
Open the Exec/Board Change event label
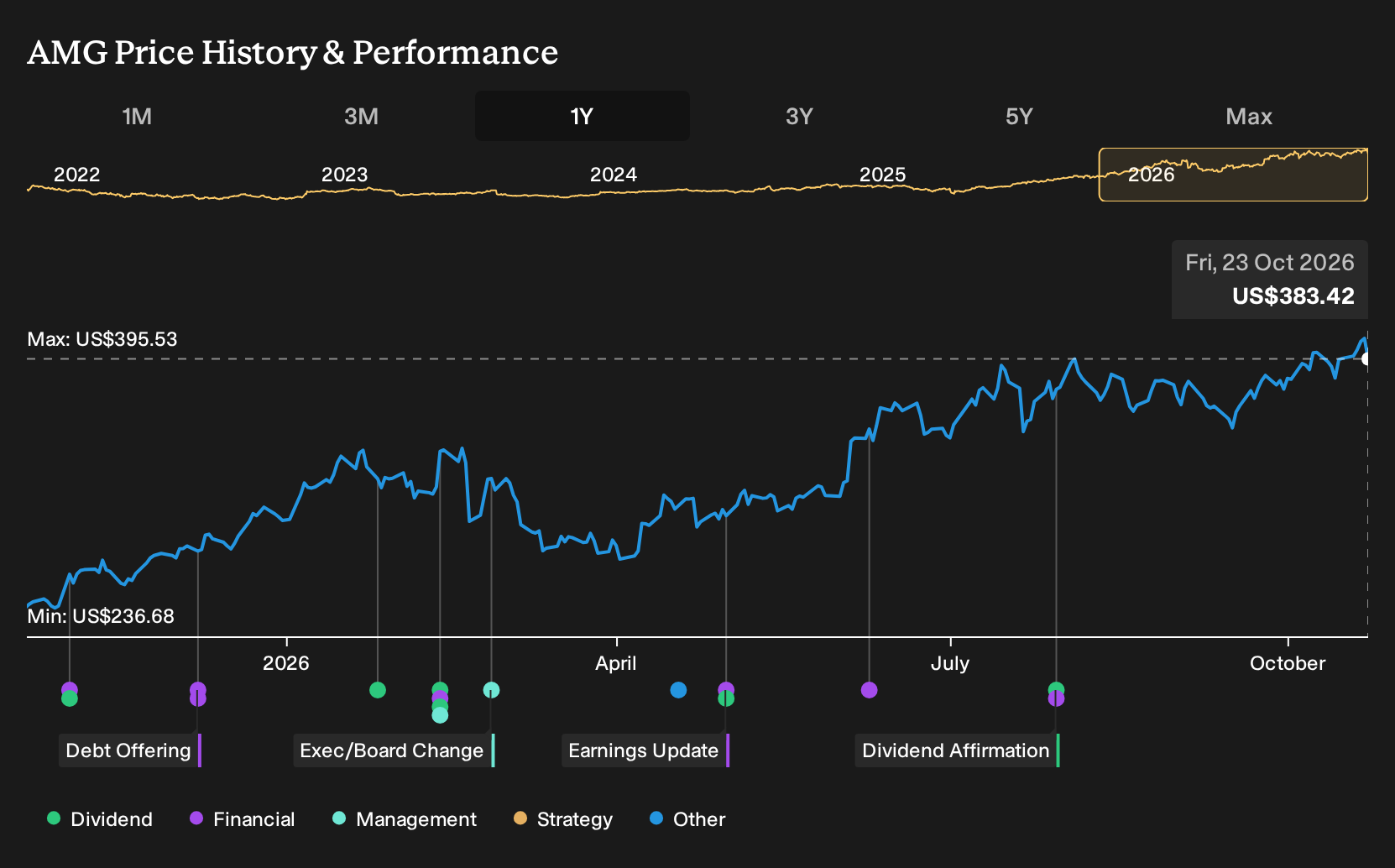[394, 750]
